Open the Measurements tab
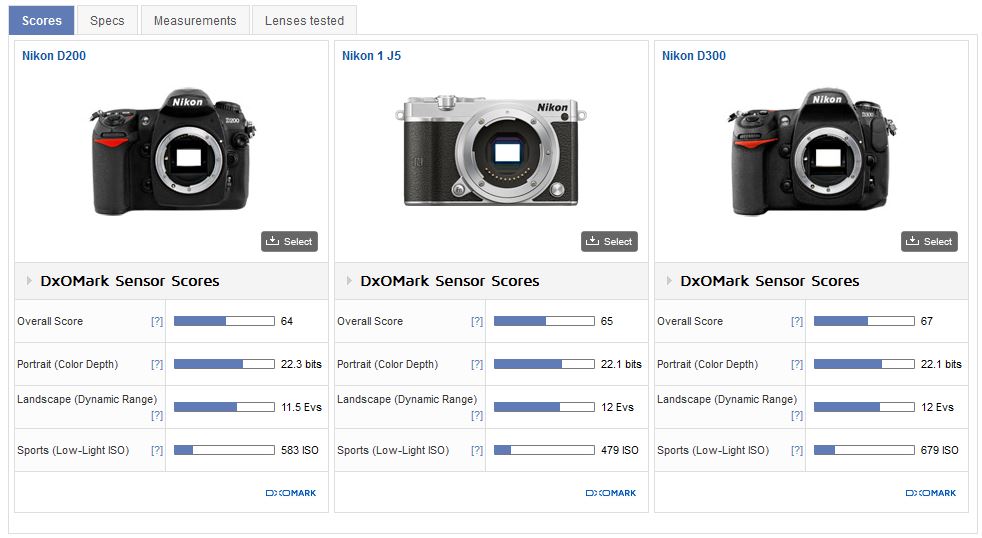Screen dimensions: 982x538 [x=195, y=21]
